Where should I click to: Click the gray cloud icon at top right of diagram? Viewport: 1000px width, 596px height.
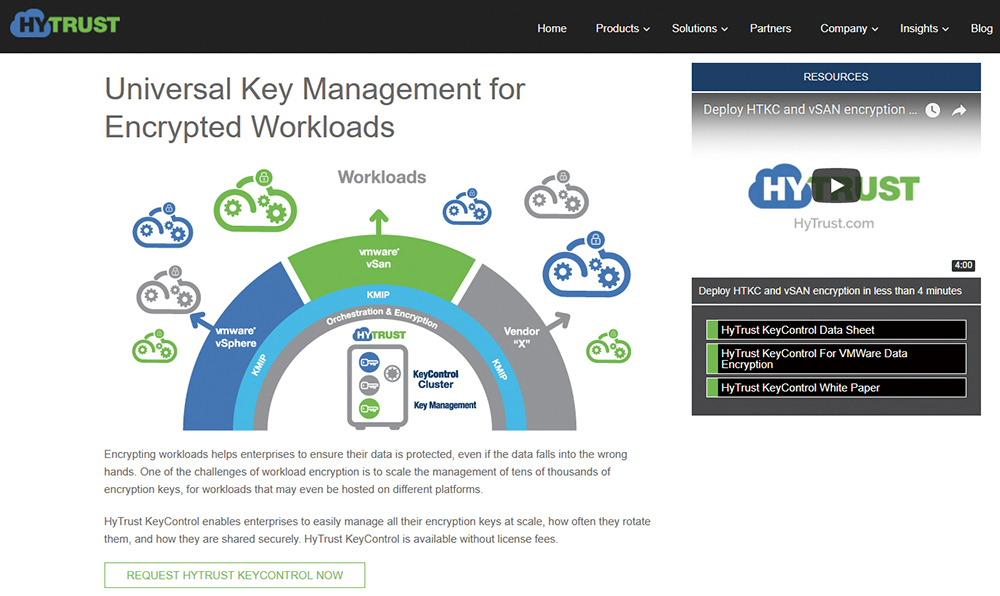(x=556, y=194)
